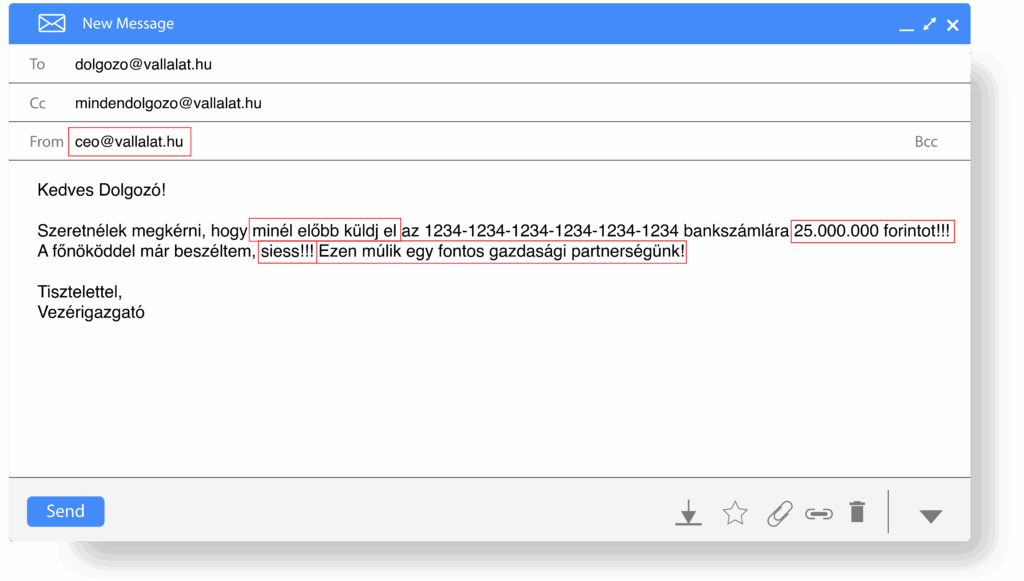Close the New Message window

953,24
